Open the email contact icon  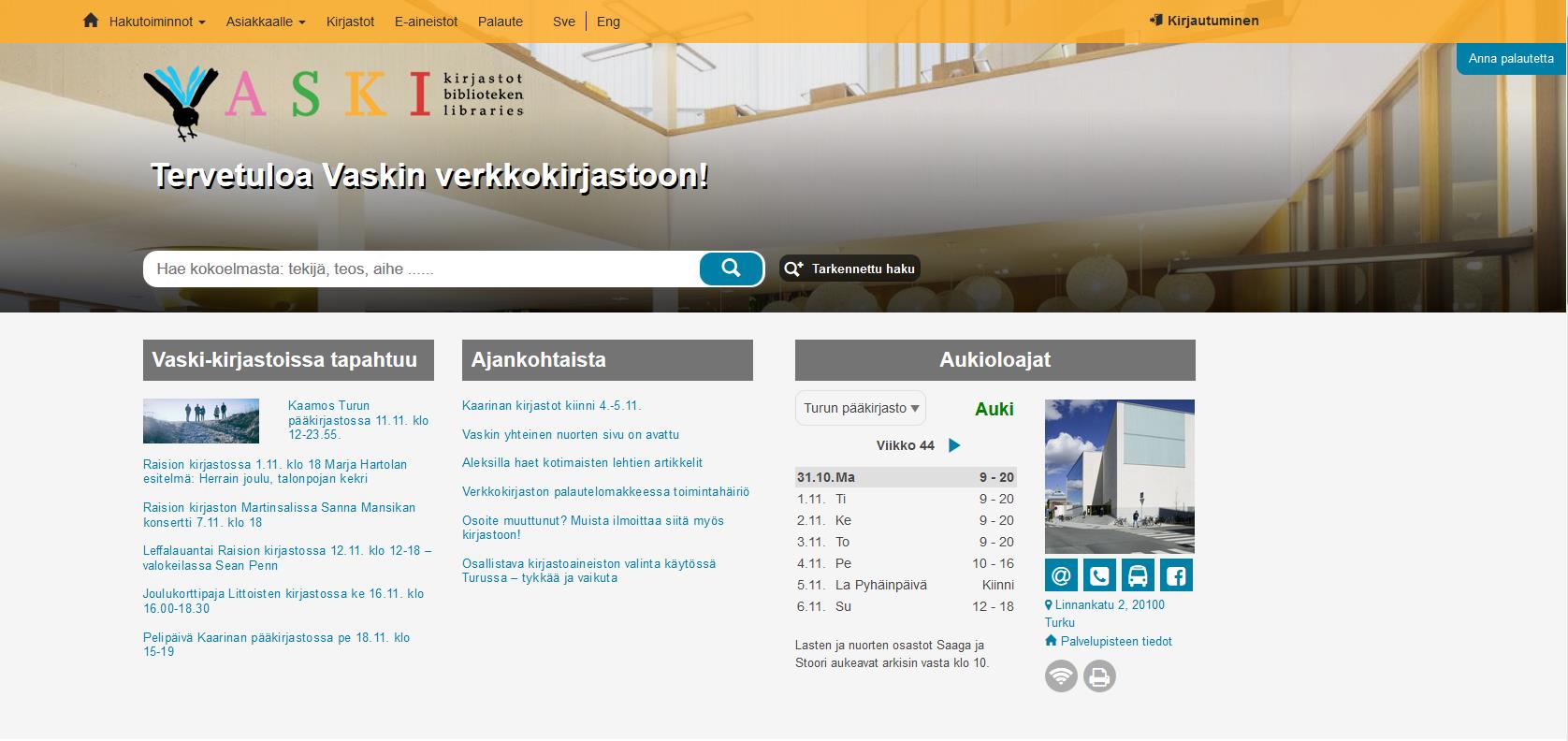pos(1061,575)
